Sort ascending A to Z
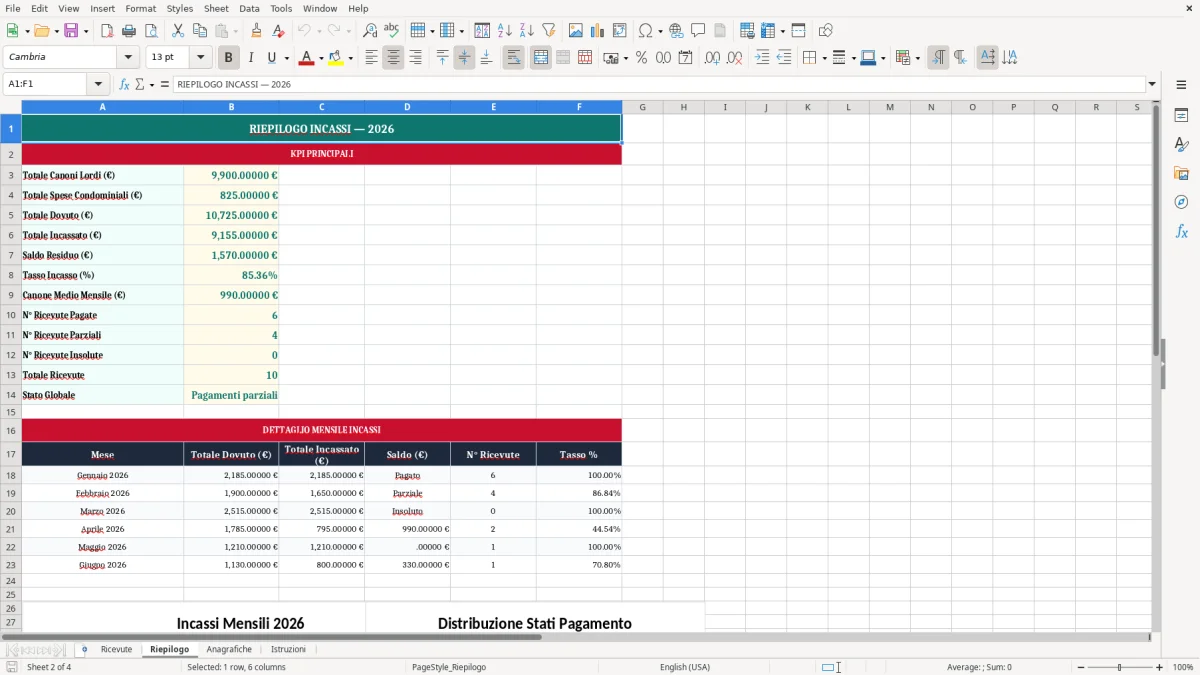The width and height of the screenshot is (1200, 675). pos(505,31)
